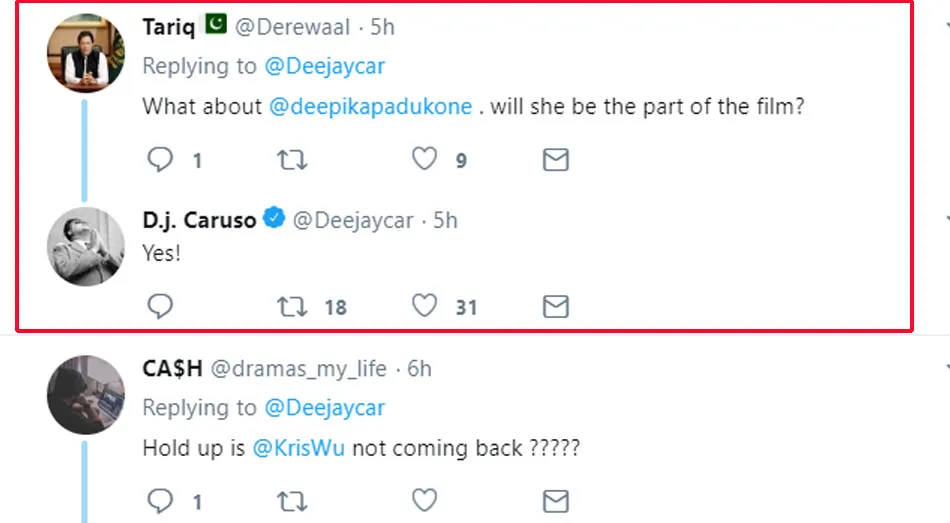Toggle the heart on CA$H's tweet
The width and height of the screenshot is (950, 523).
pos(425,499)
